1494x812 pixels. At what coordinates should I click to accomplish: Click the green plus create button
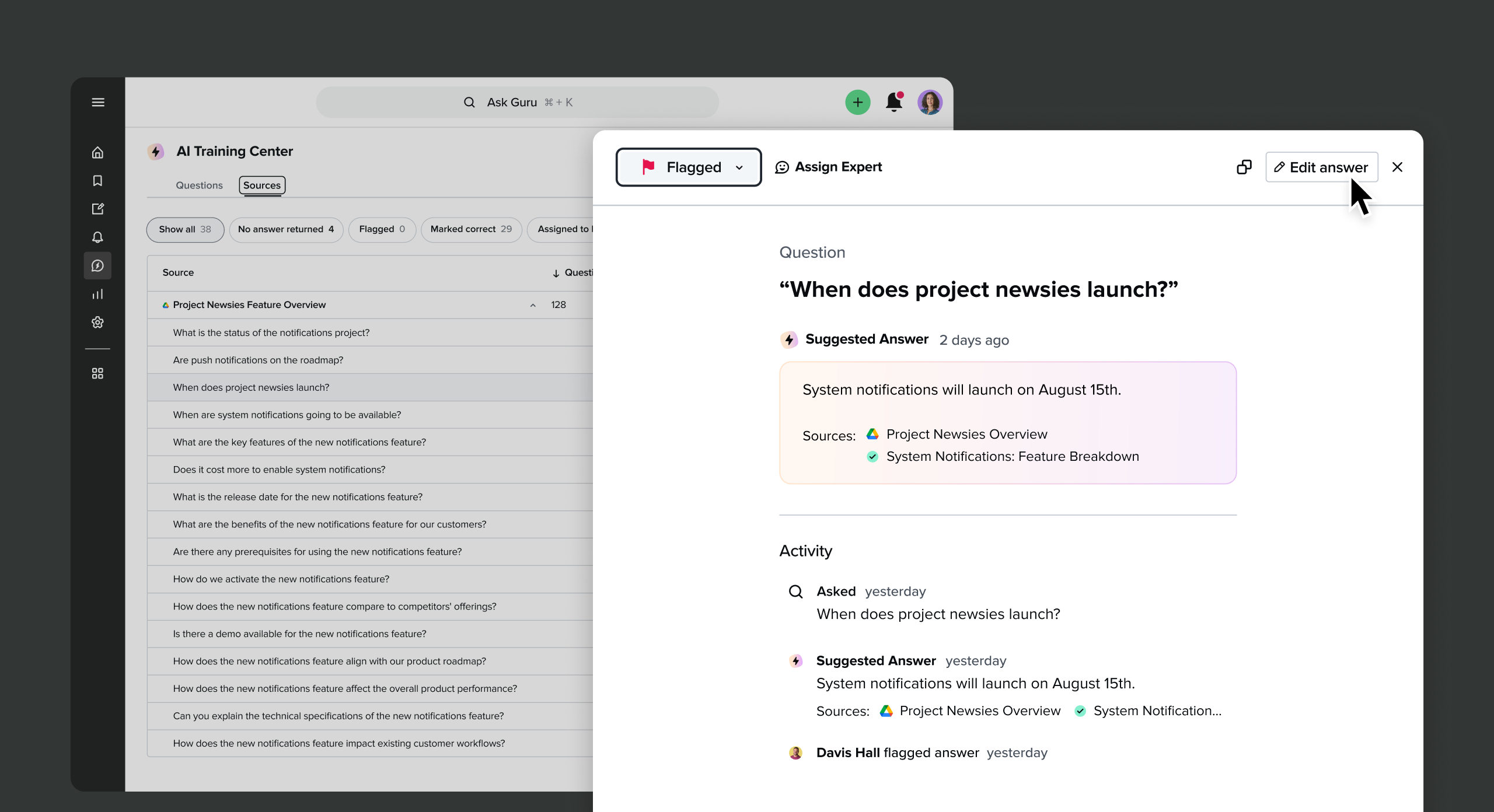(857, 103)
